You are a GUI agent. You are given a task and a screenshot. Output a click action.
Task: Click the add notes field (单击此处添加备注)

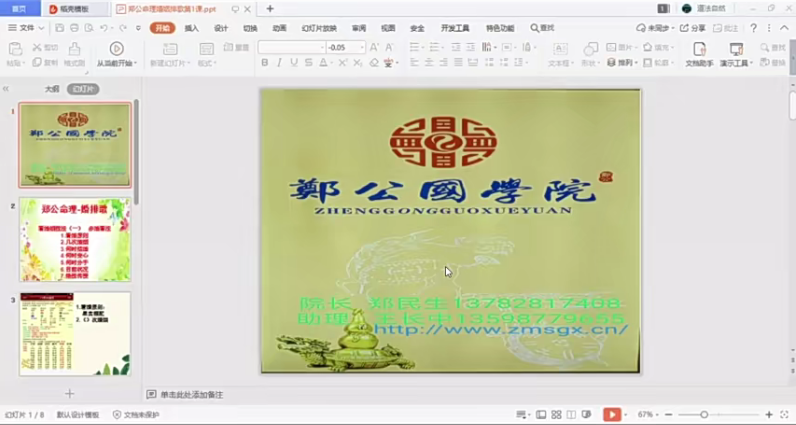[x=191, y=395]
